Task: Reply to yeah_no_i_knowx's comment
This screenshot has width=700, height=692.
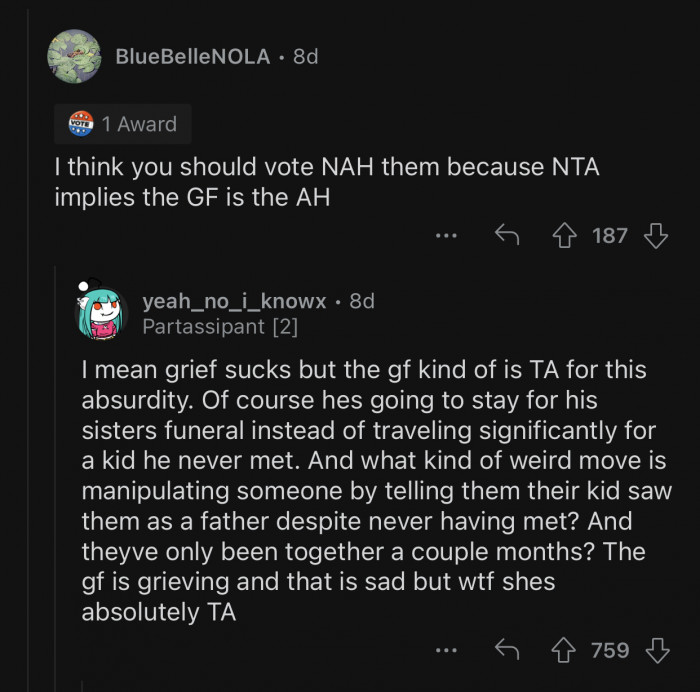Action: [x=506, y=651]
